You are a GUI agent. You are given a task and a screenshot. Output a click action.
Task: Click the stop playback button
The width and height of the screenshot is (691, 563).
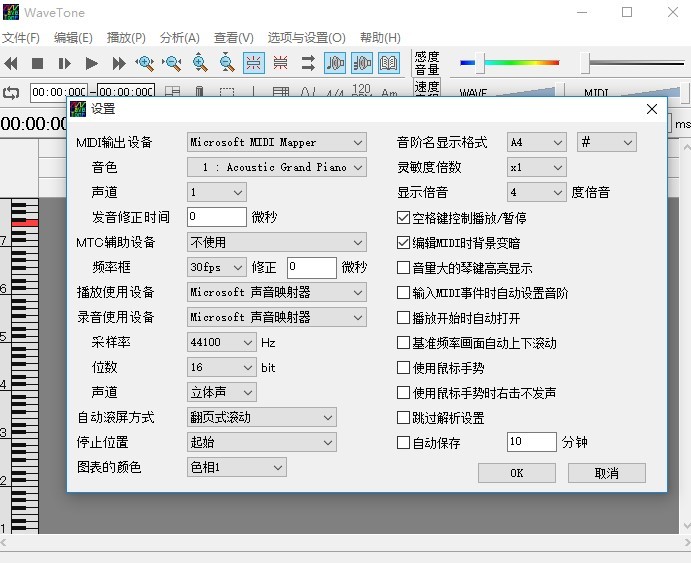[37, 63]
